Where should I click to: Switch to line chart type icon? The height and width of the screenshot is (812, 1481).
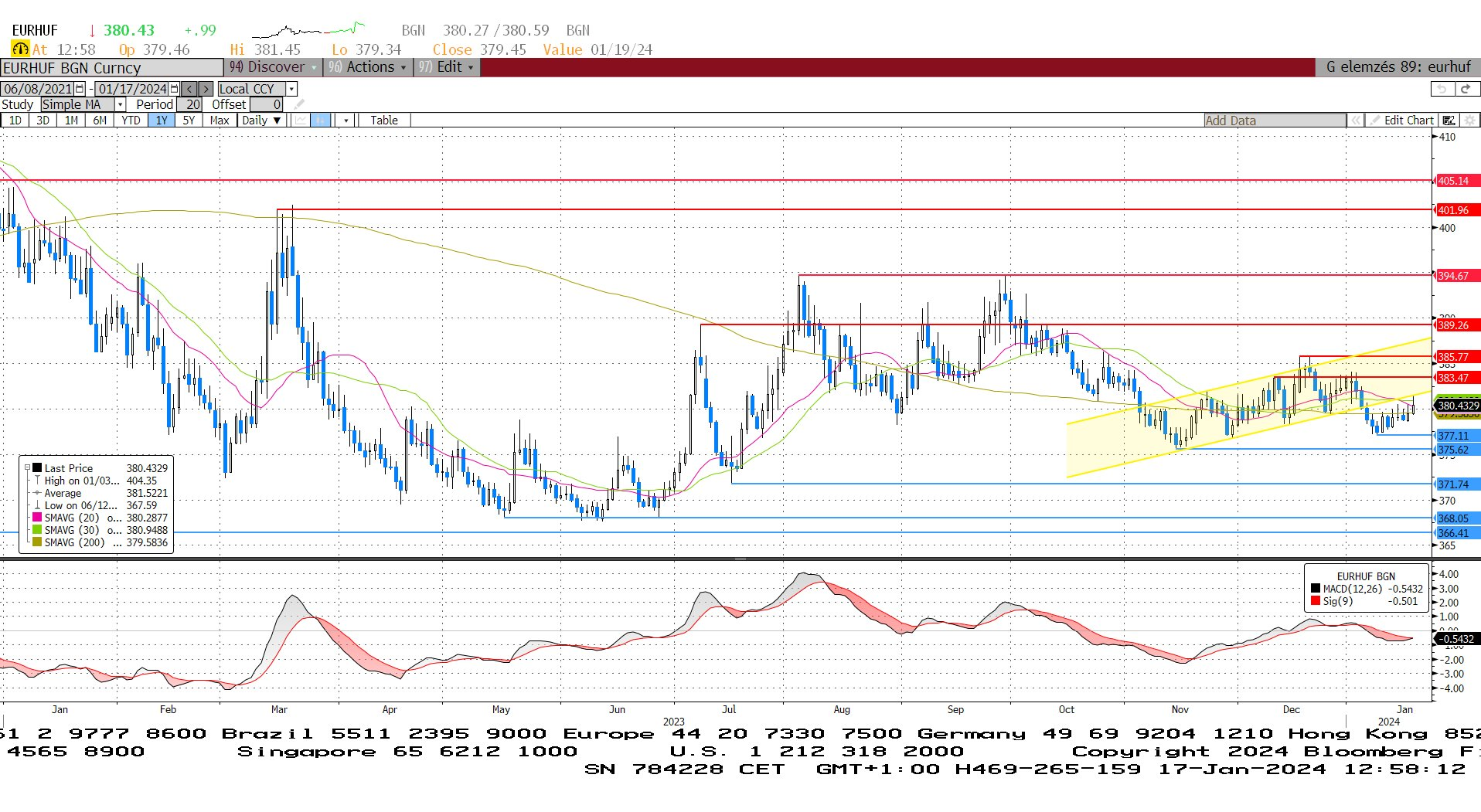[300, 121]
